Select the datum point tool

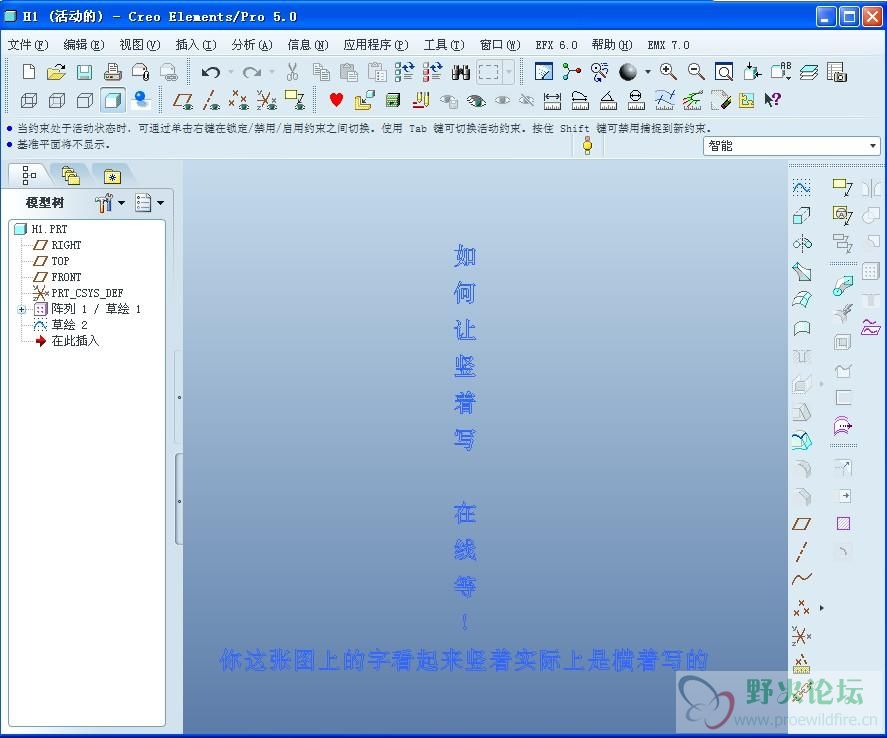802,607
